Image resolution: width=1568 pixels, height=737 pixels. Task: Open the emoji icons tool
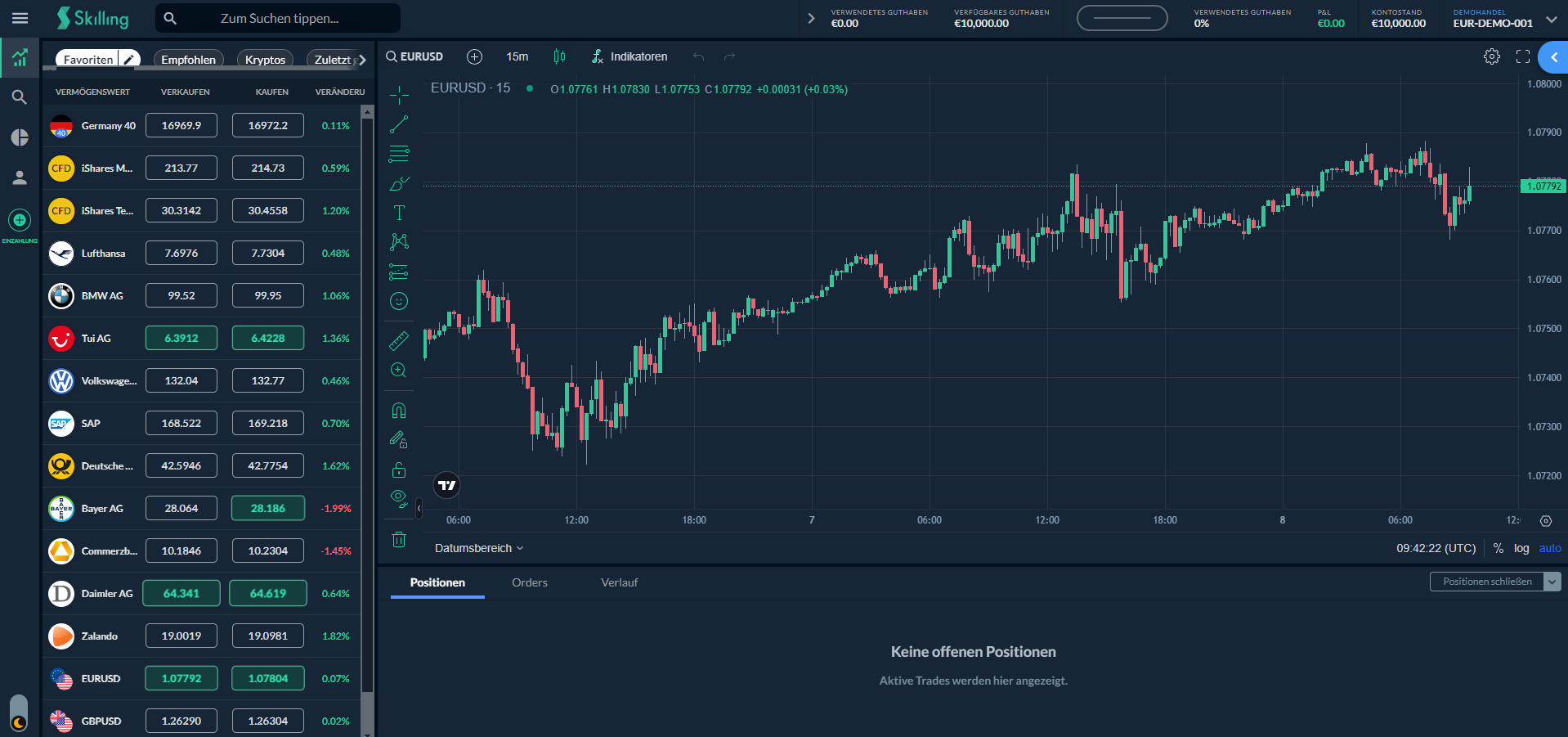tap(399, 301)
